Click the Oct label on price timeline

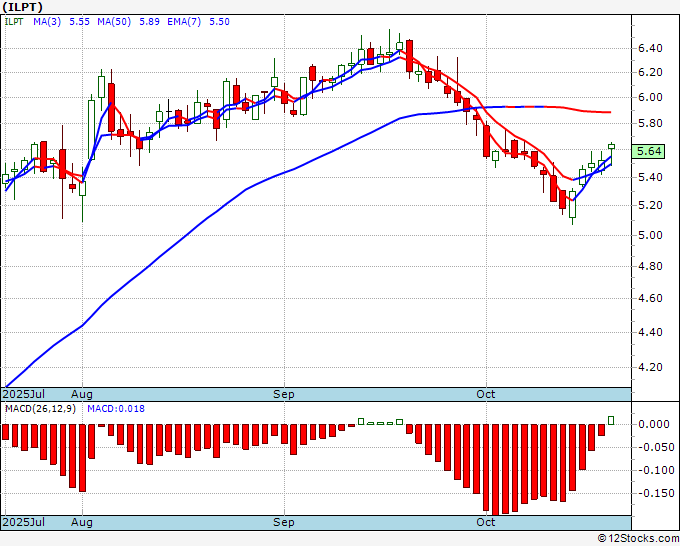pyautogui.click(x=485, y=394)
